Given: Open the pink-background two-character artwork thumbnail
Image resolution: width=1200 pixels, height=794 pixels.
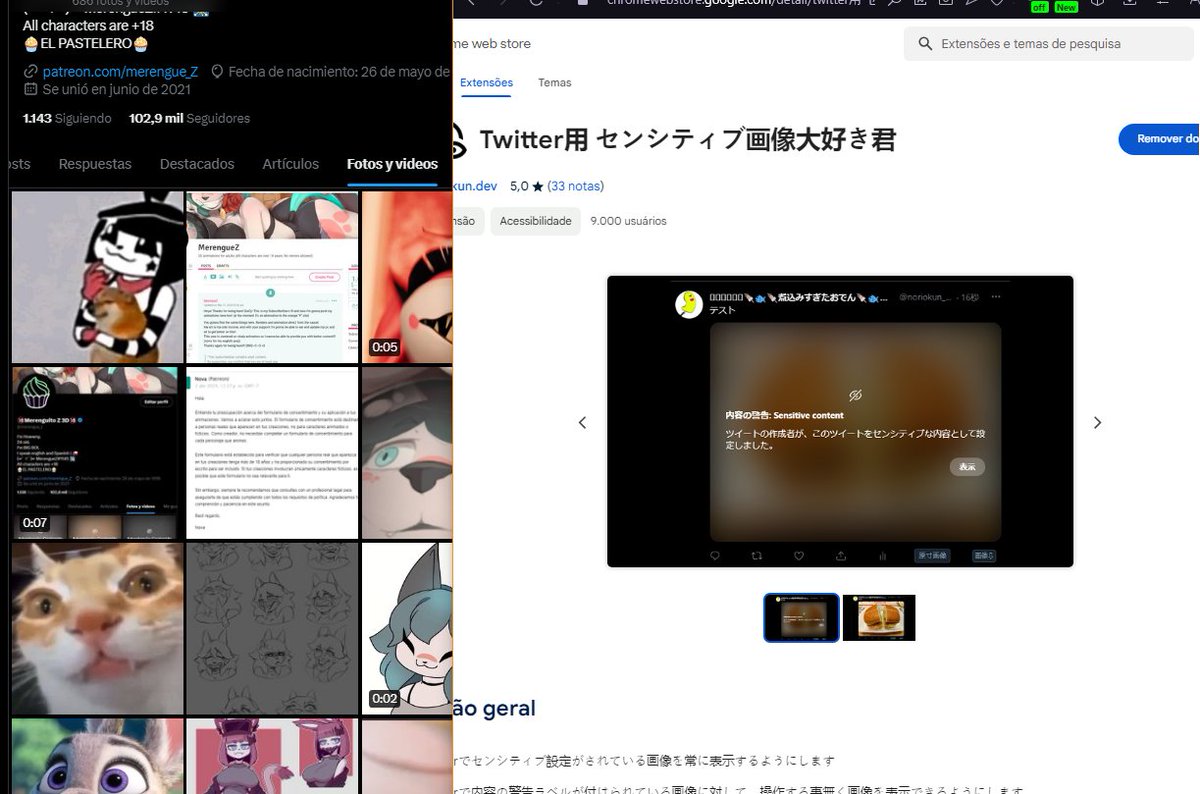Looking at the screenshot, I should click(272, 756).
